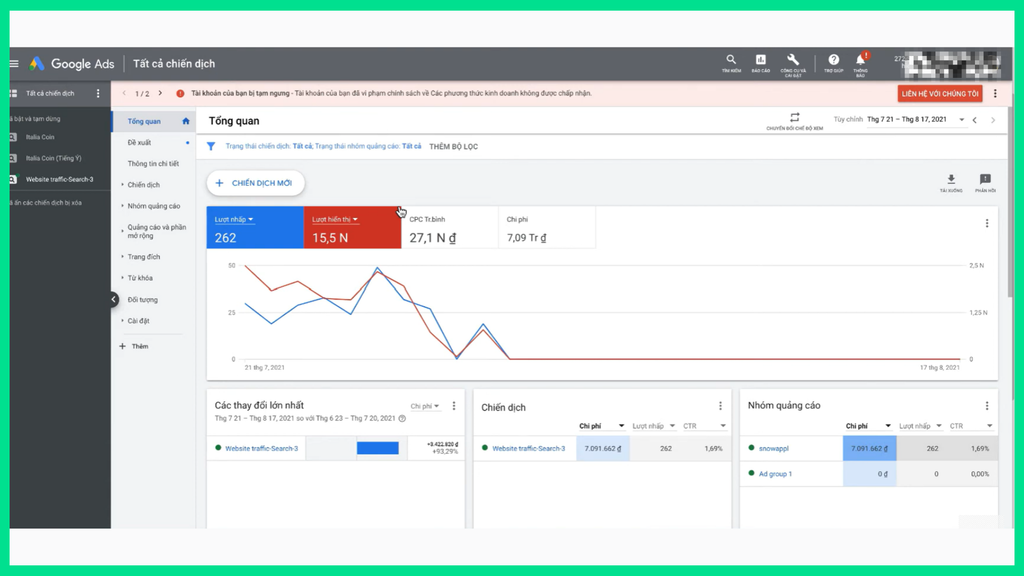Download the overview (Tải xuống)
This screenshot has height=576, width=1024.
click(x=951, y=183)
